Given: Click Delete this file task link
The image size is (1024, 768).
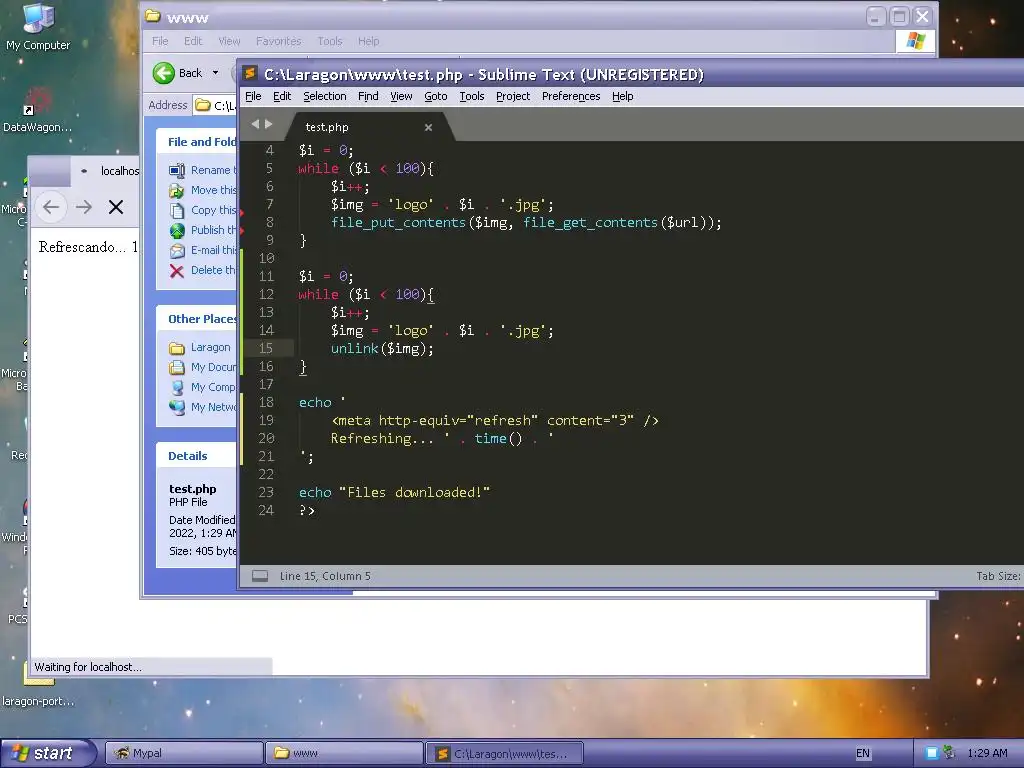Looking at the screenshot, I should pyautogui.click(x=202, y=270).
